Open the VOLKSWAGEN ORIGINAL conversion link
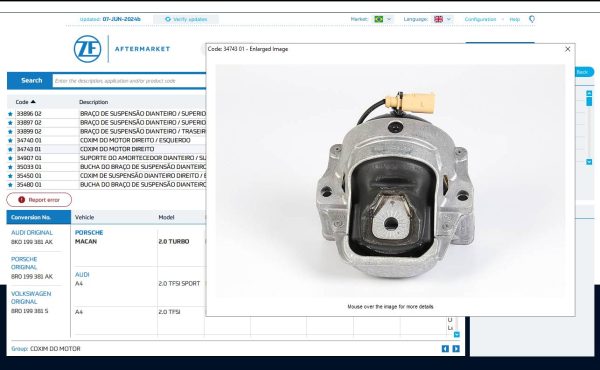The image size is (600, 370). pyautogui.click(x=31, y=297)
